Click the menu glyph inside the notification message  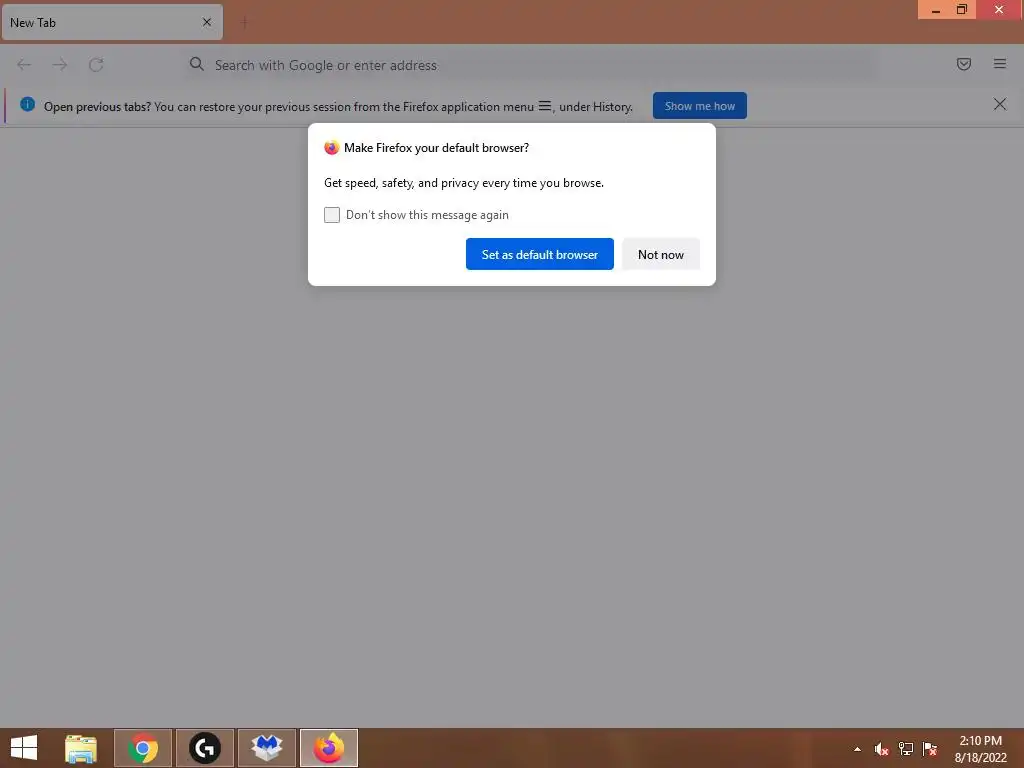(545, 106)
